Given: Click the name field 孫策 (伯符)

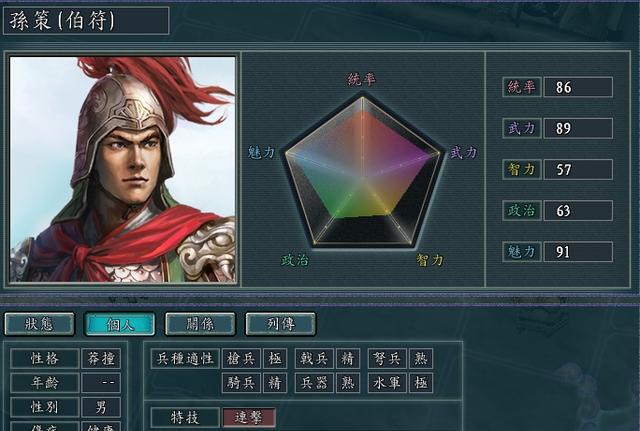Looking at the screenshot, I should coord(86,20).
